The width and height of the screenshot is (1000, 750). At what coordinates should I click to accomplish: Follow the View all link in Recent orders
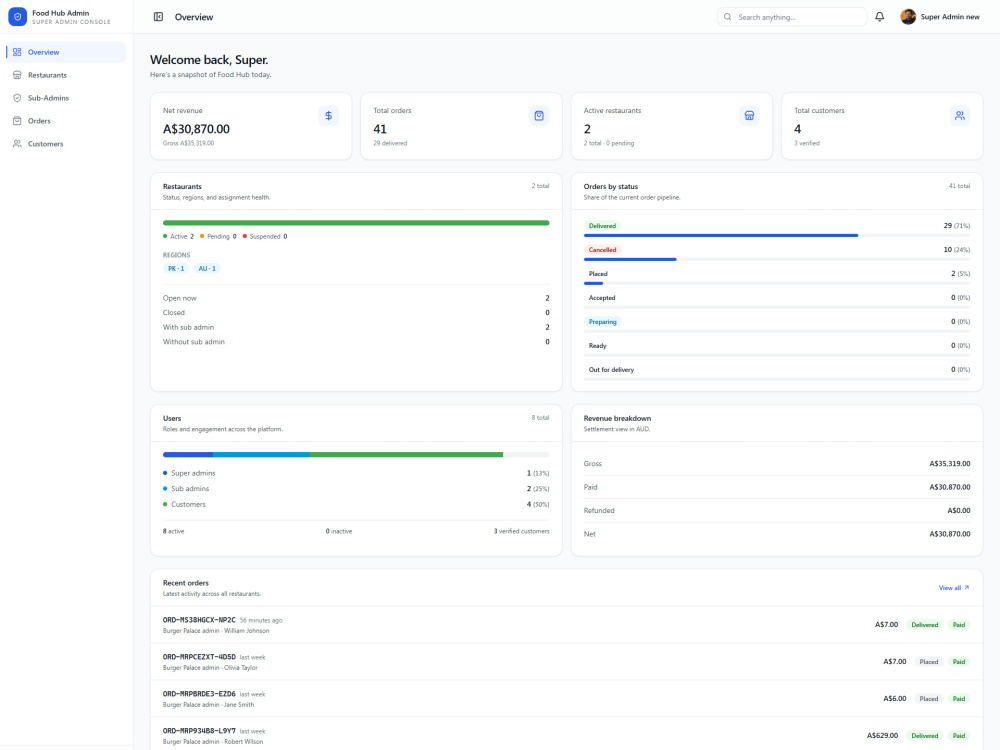click(953, 587)
